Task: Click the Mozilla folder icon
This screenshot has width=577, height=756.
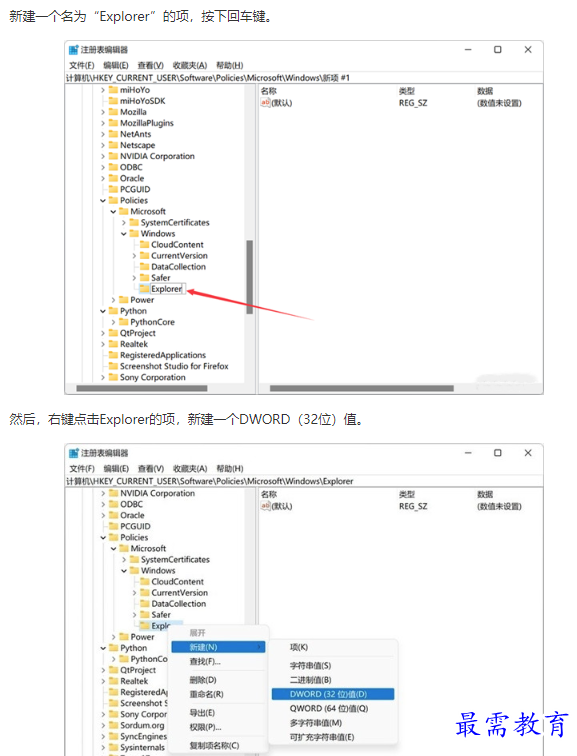Action: (113, 112)
